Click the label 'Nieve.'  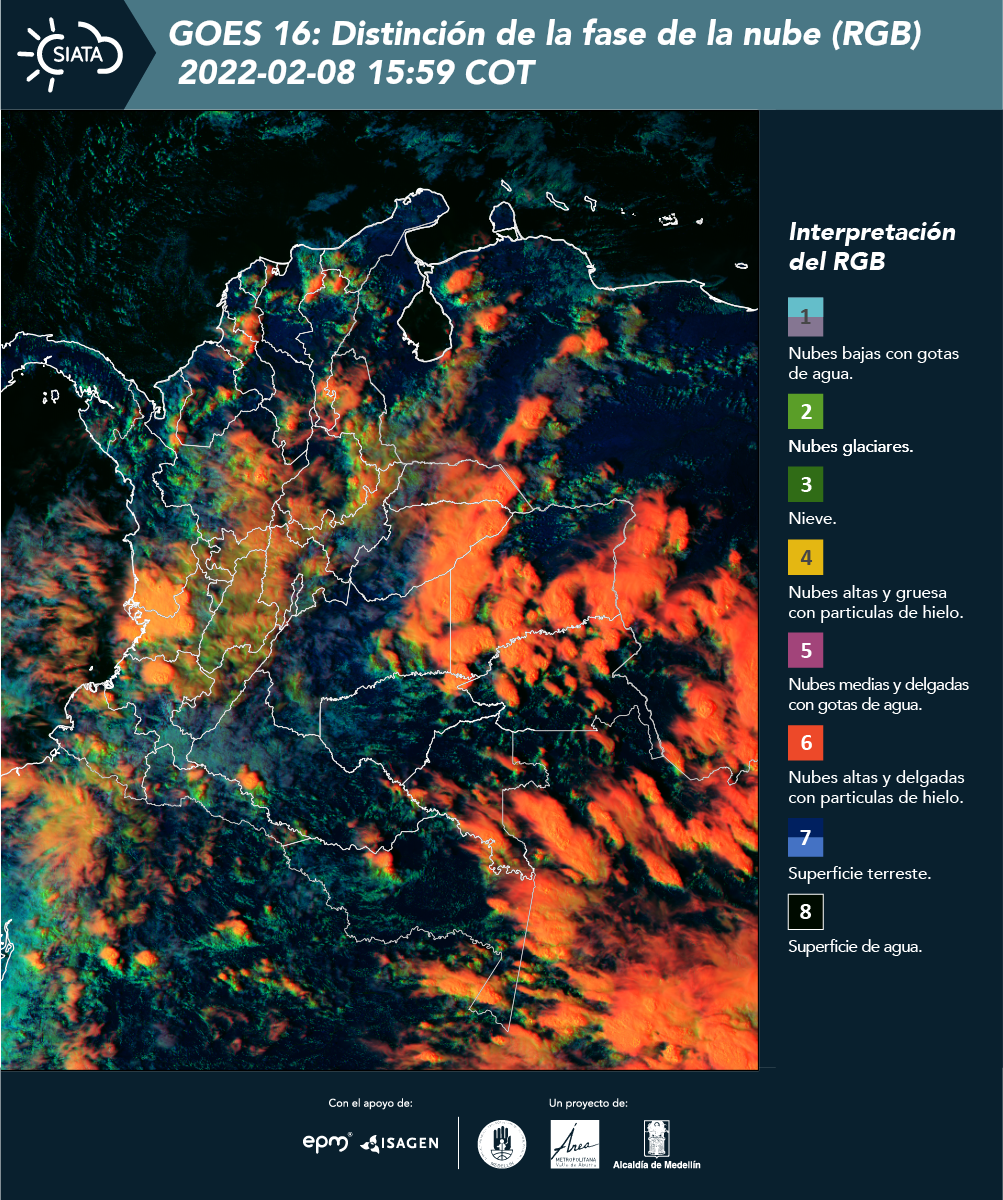point(812,519)
